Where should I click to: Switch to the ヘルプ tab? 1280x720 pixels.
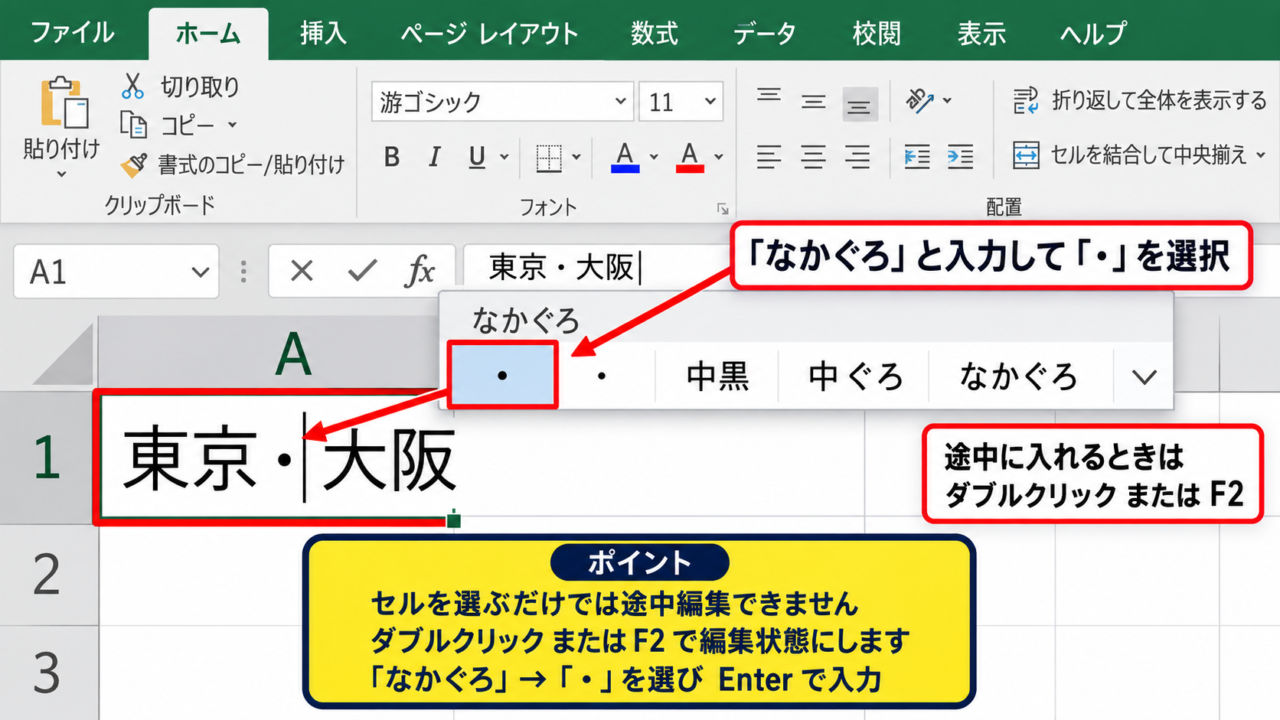[x=1094, y=34]
